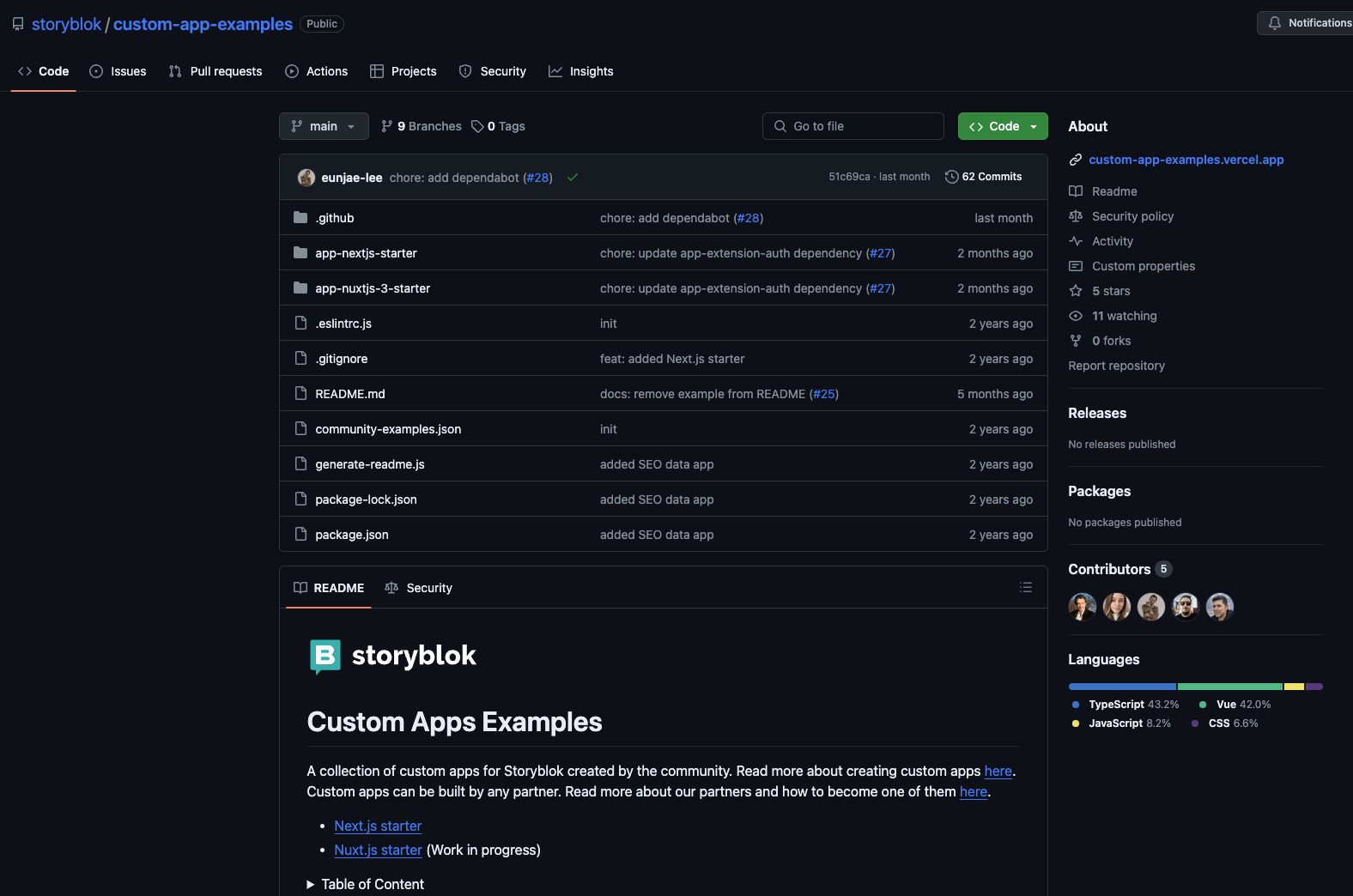Click Report repository link

coord(1116,366)
